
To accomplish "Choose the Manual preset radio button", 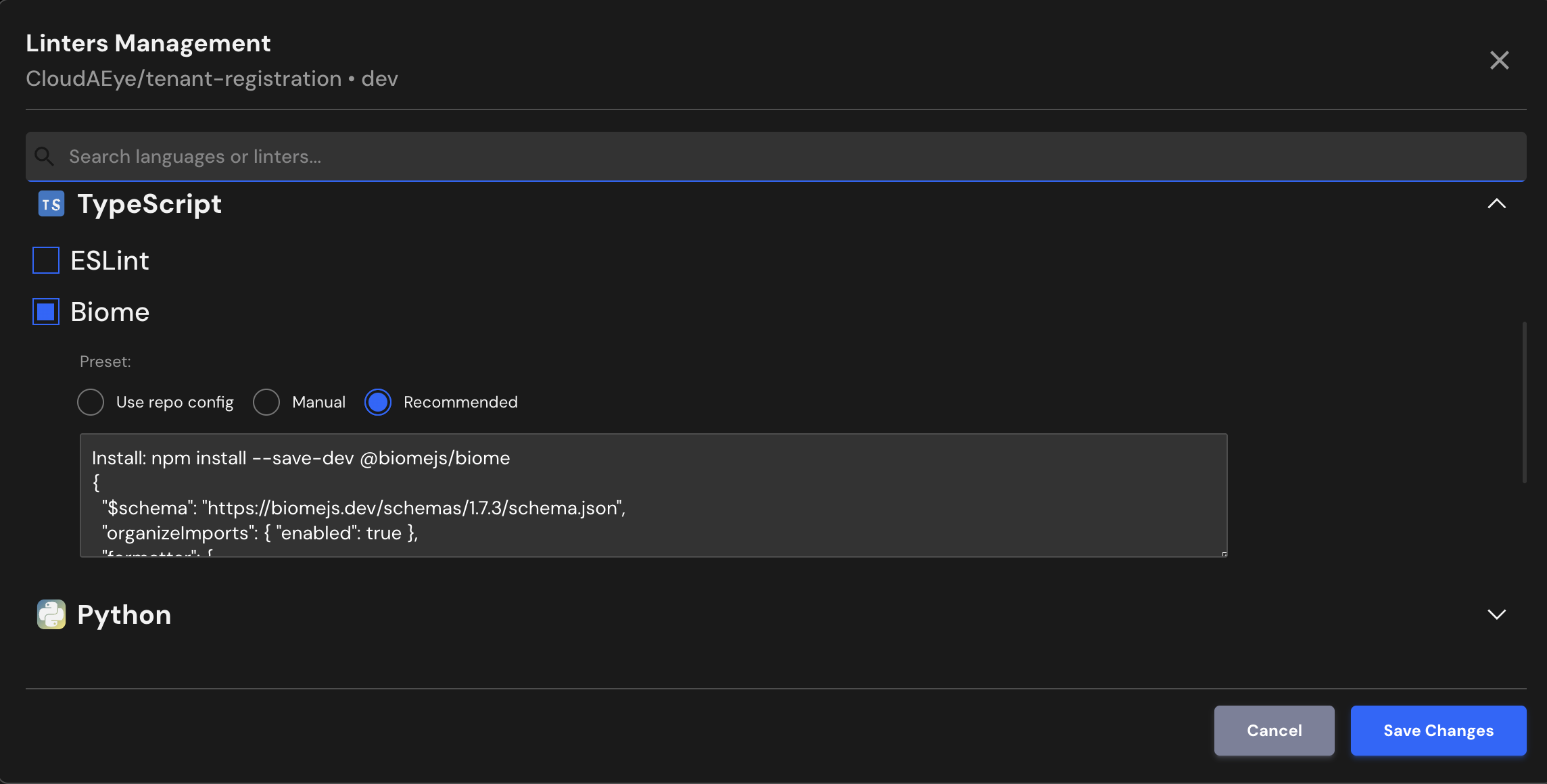I will pyautogui.click(x=266, y=402).
